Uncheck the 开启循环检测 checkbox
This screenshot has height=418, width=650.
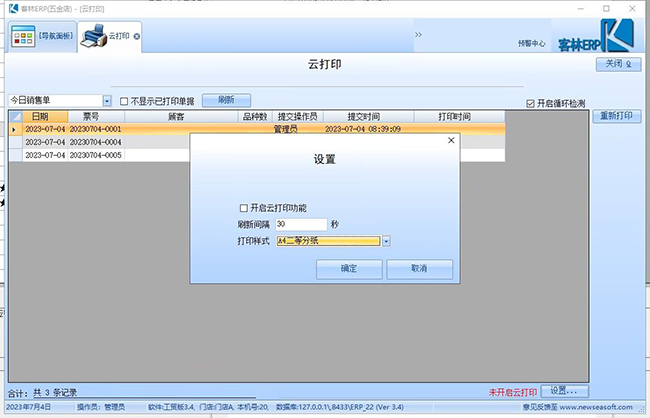[531, 103]
